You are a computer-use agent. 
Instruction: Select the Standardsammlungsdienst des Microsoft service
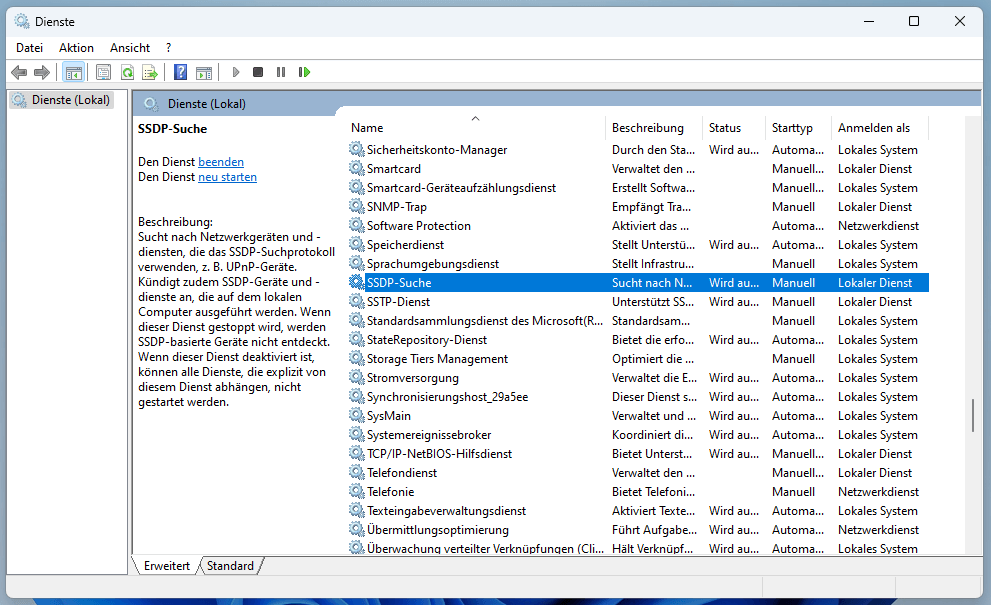[x=485, y=321]
